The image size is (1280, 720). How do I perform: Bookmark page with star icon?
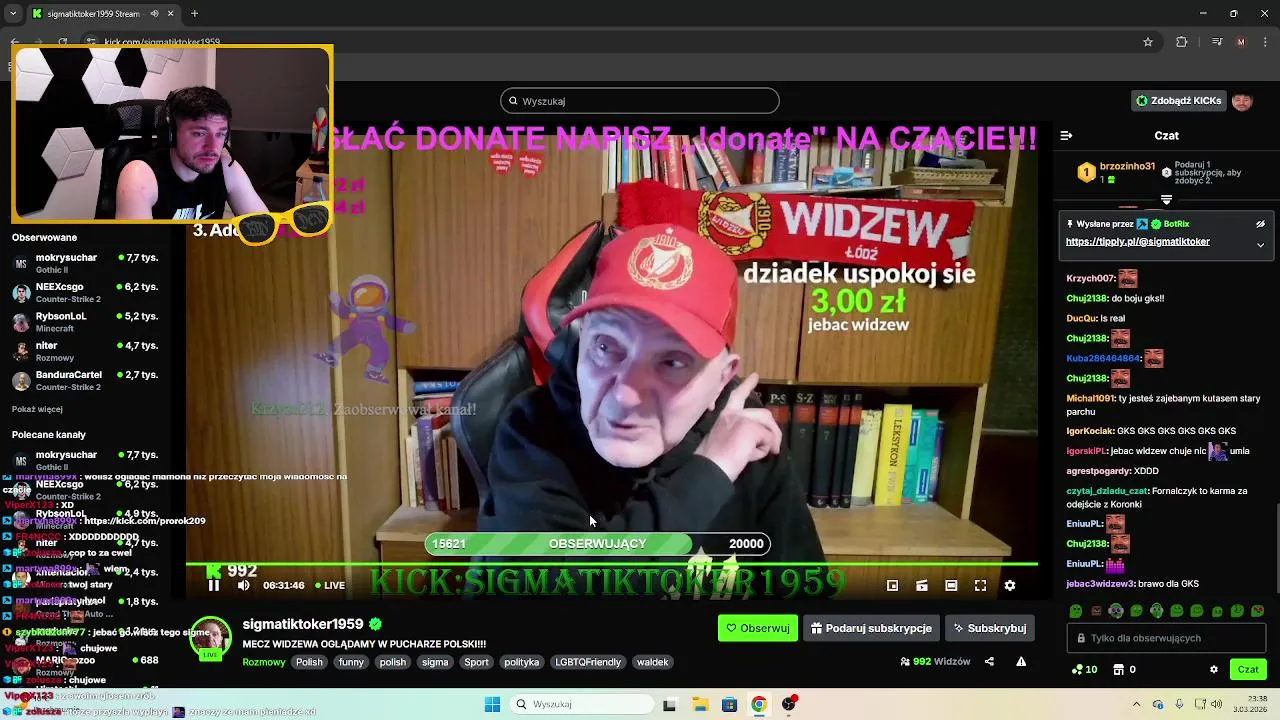point(1148,42)
